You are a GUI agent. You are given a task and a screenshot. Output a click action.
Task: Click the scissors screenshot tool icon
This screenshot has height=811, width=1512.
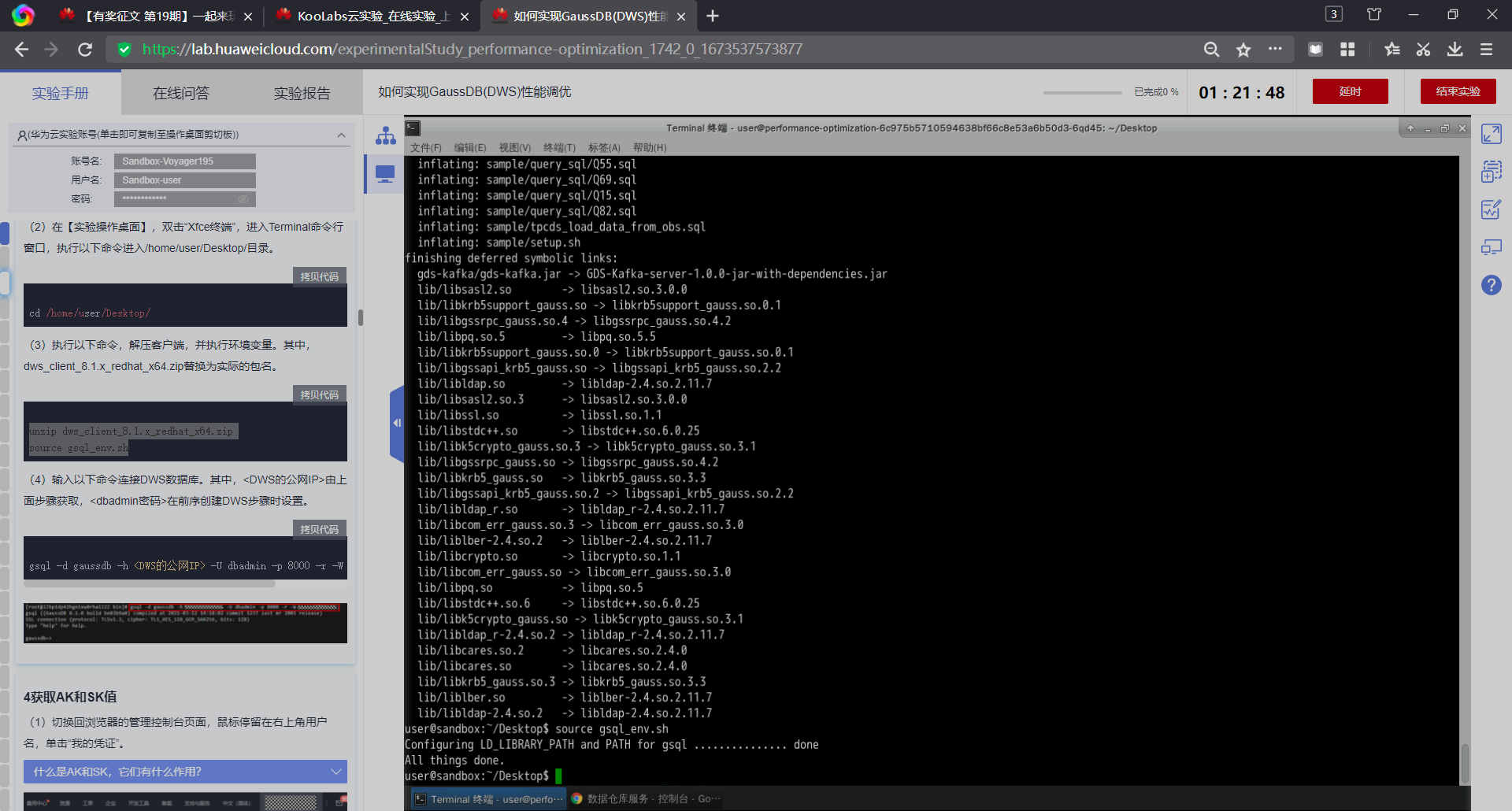1423,50
